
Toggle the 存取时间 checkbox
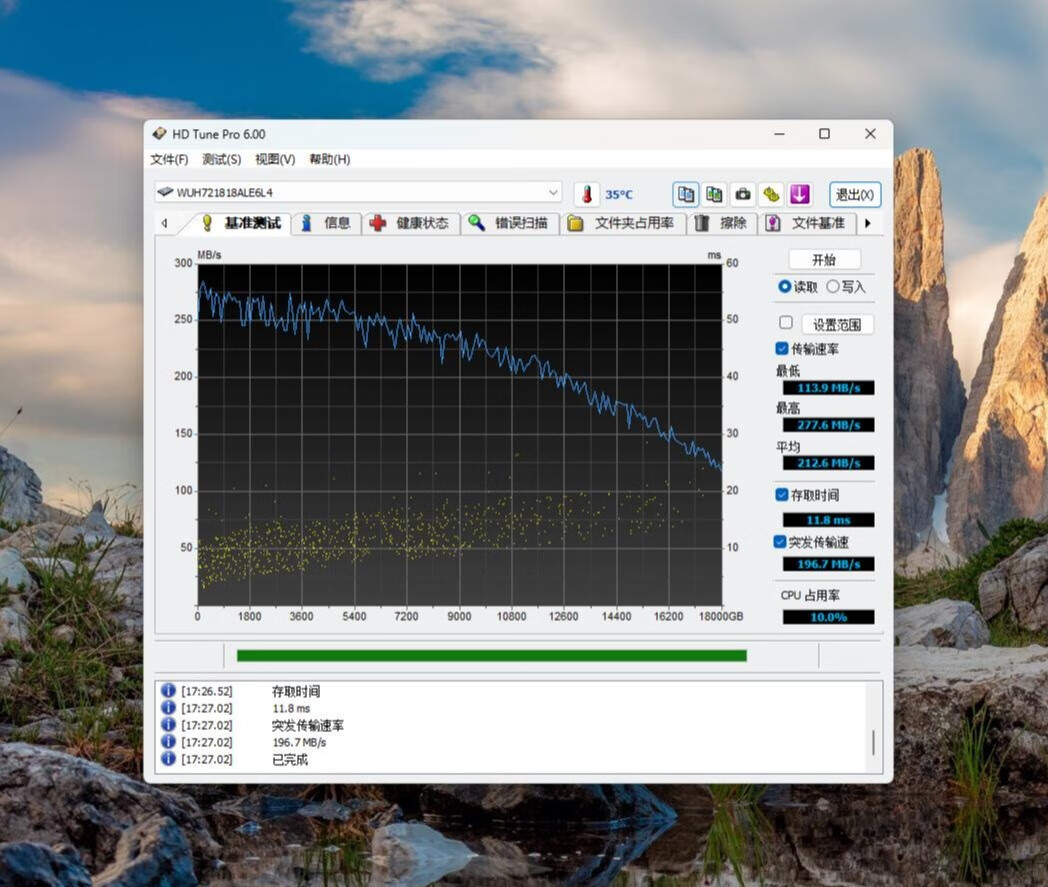(x=781, y=495)
